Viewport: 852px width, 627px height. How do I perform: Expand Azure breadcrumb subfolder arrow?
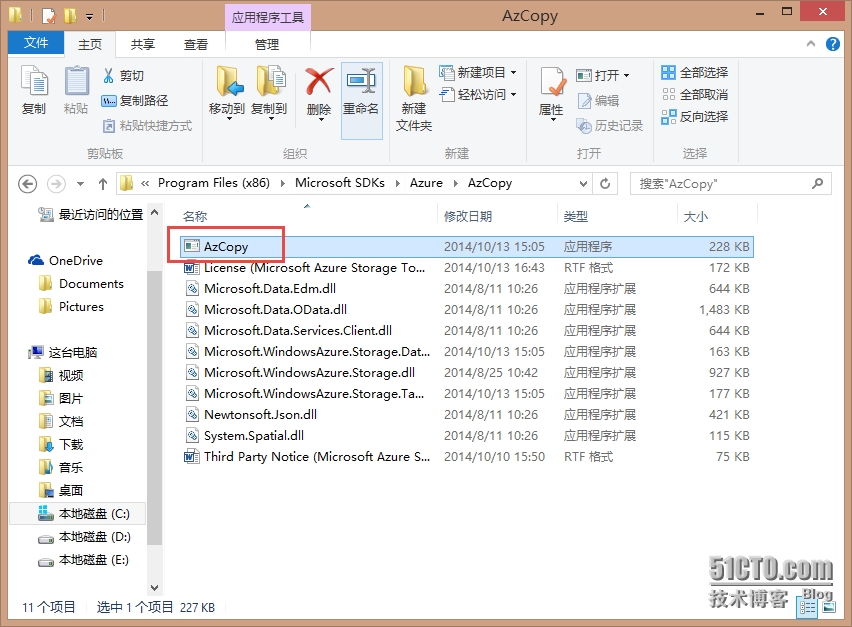coord(455,184)
